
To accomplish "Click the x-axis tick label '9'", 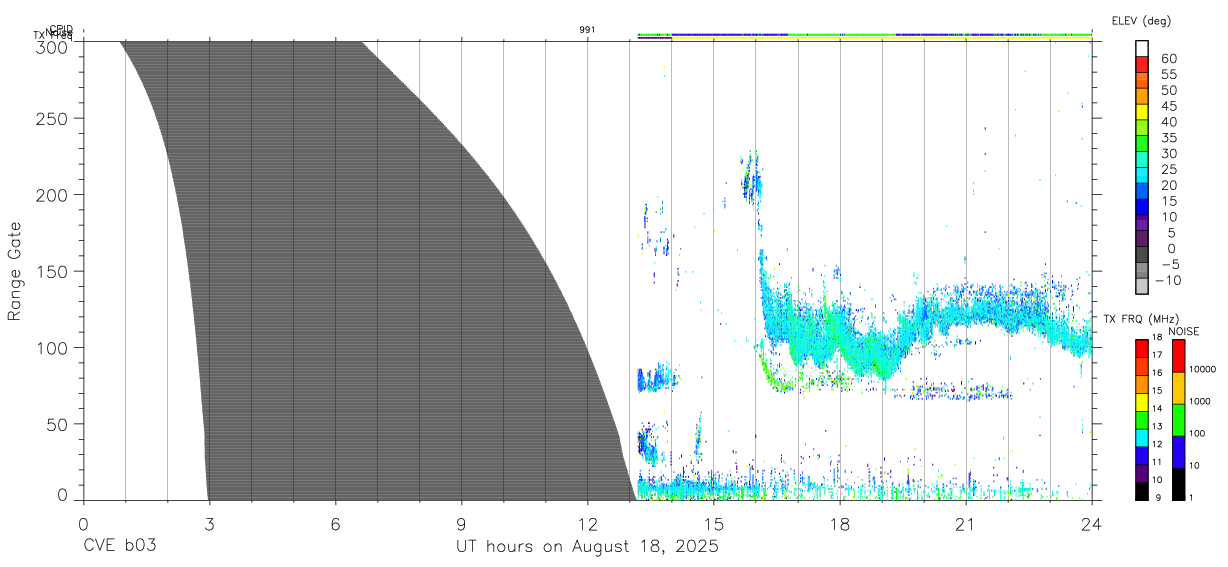I will pos(461,525).
